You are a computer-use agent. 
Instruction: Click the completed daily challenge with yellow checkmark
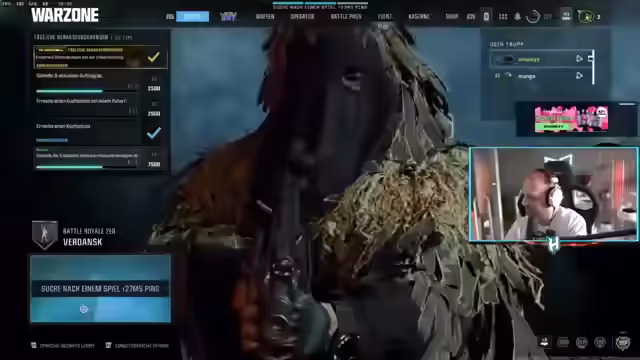[100, 57]
